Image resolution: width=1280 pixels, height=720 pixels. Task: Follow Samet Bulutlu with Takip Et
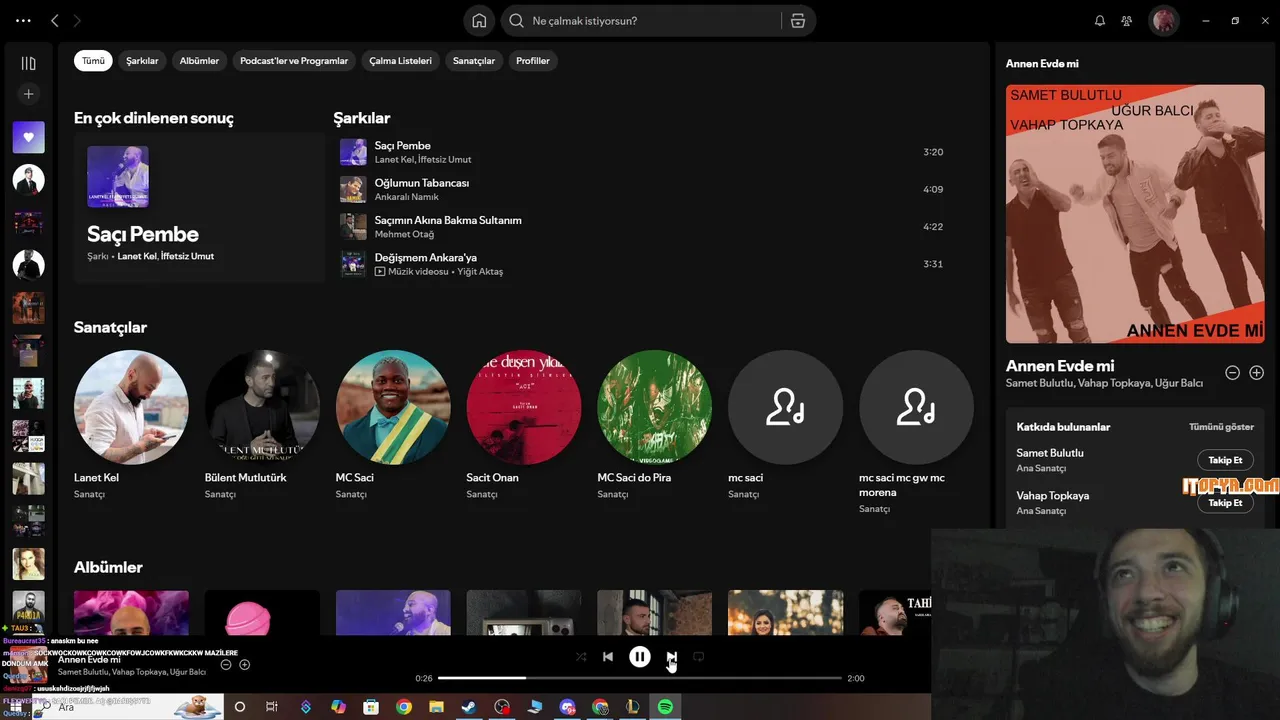(1225, 460)
